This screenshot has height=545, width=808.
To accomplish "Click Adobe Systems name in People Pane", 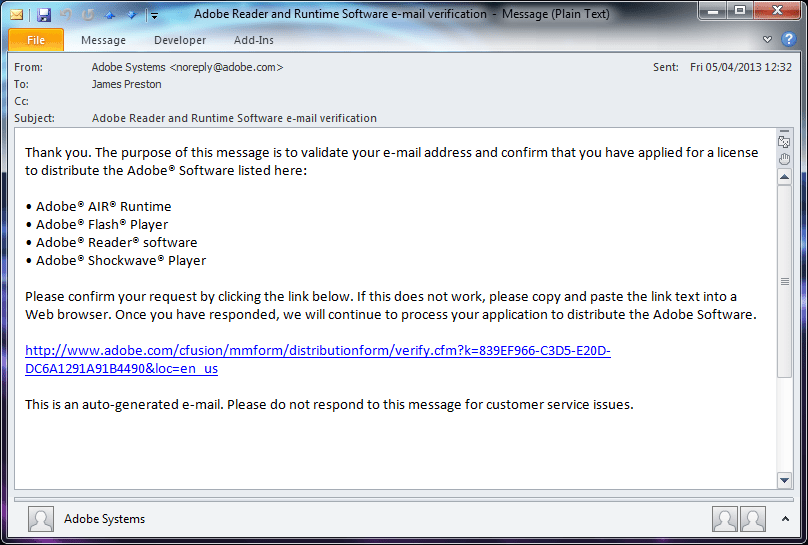I will click(104, 519).
